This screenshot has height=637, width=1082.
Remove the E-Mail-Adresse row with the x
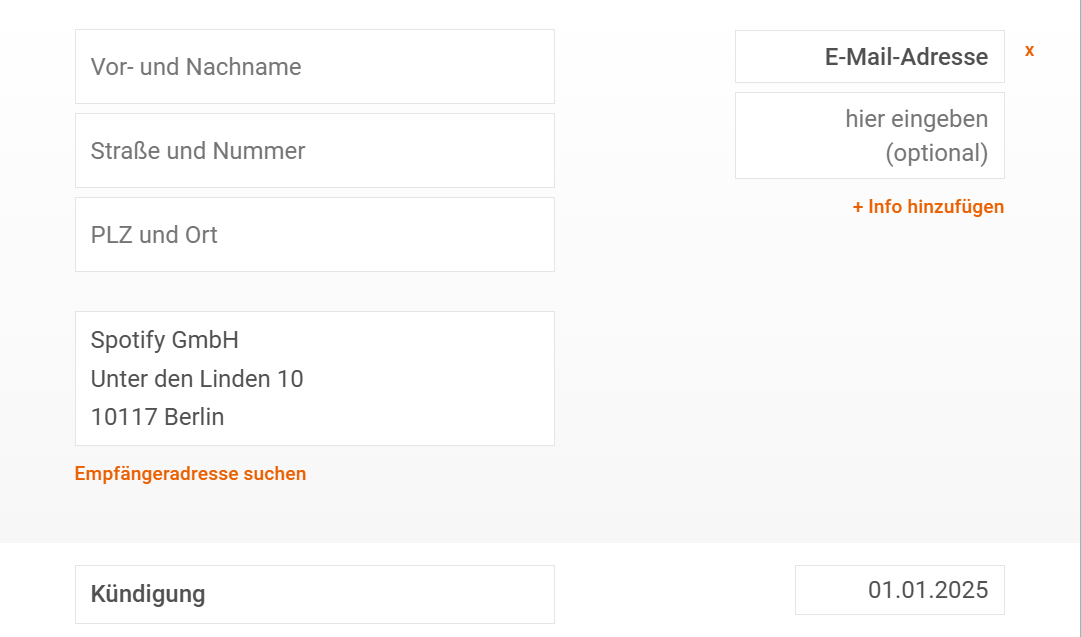pos(1029,50)
